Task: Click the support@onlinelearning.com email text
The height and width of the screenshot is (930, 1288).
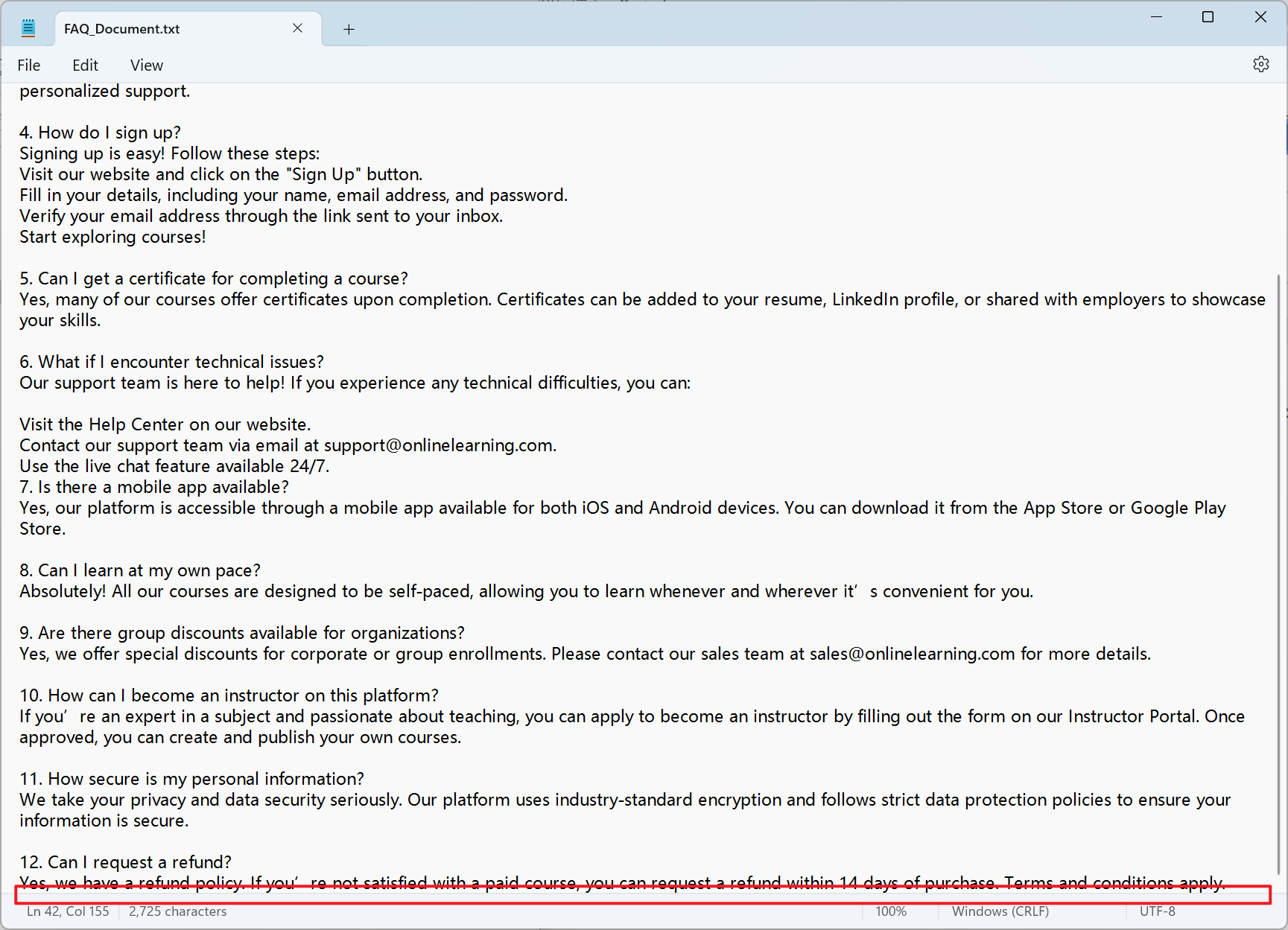Action: click(x=439, y=445)
